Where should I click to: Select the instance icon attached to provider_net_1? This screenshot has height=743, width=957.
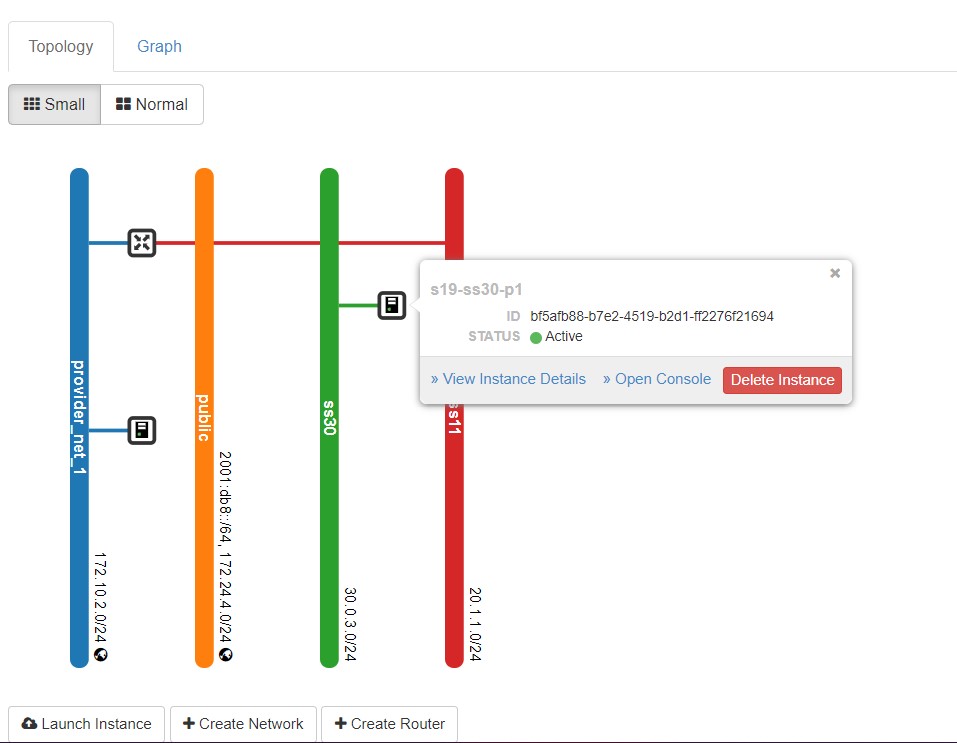[x=142, y=430]
